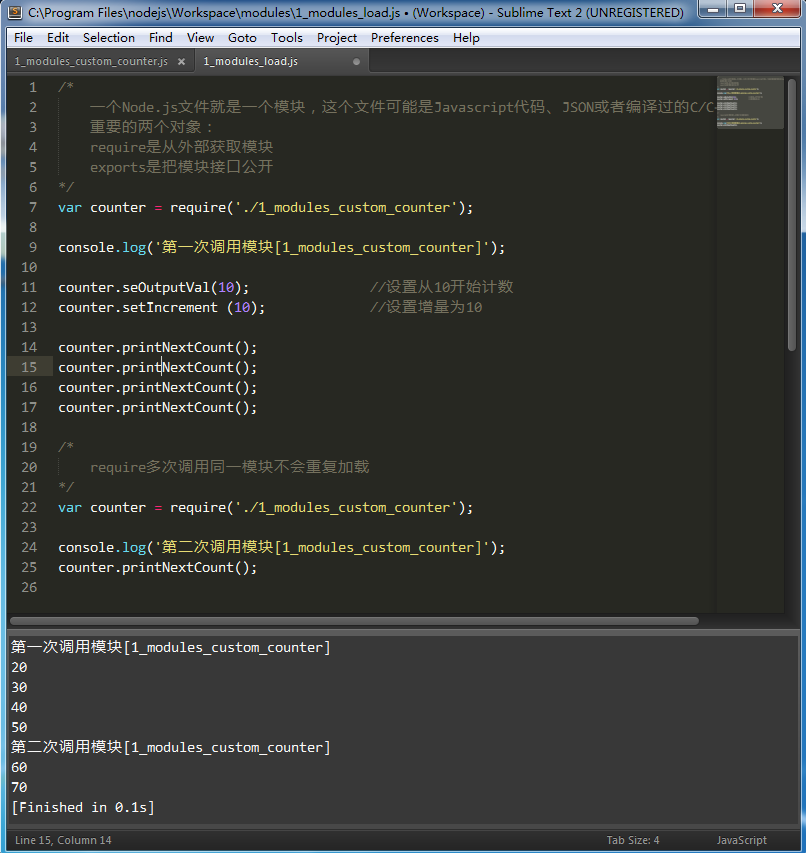Open the Tools menu
Screen dimensions: 806x853
287,37
